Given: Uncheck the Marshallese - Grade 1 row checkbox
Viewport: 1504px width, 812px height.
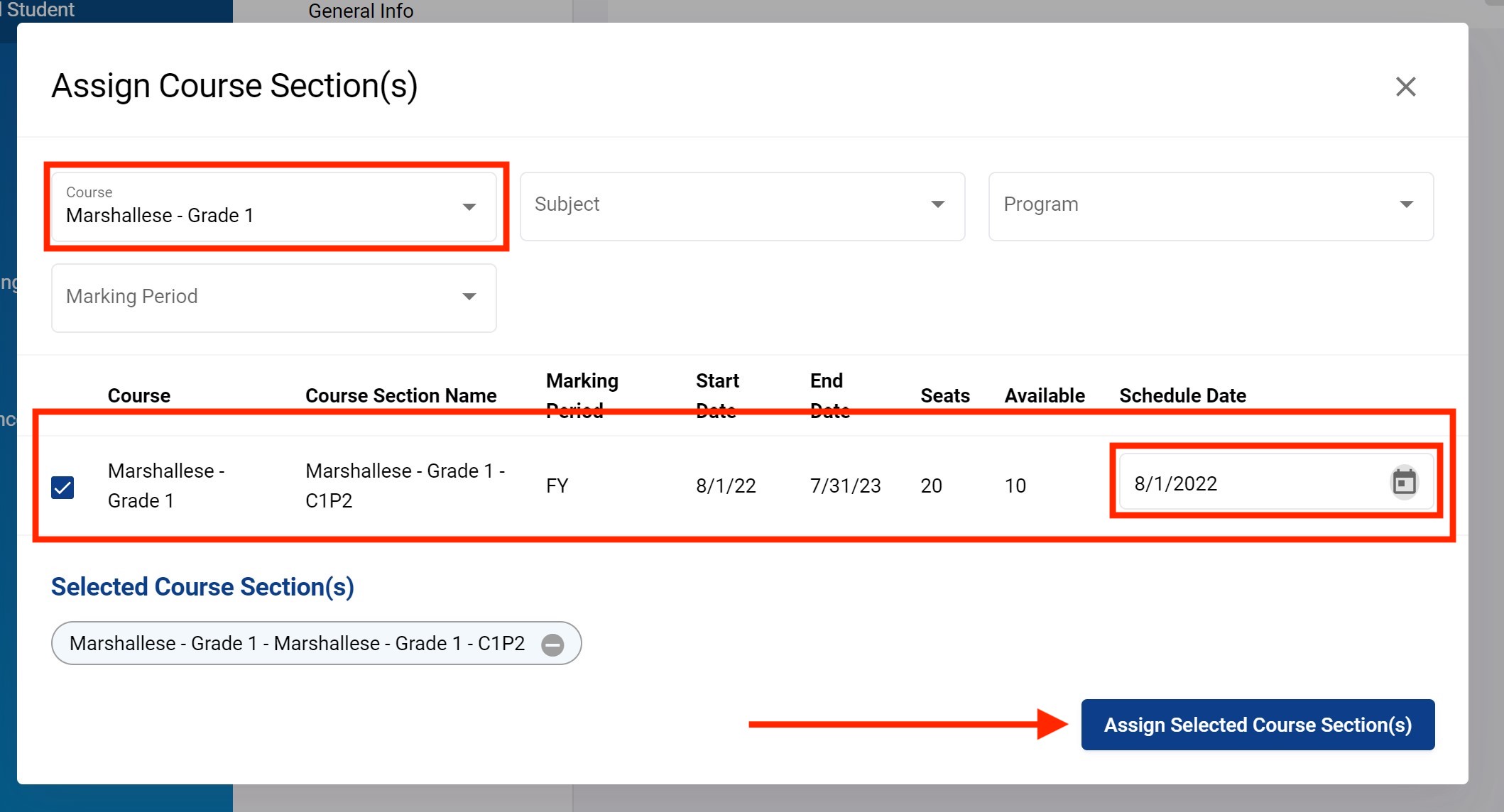Looking at the screenshot, I should tap(62, 488).
